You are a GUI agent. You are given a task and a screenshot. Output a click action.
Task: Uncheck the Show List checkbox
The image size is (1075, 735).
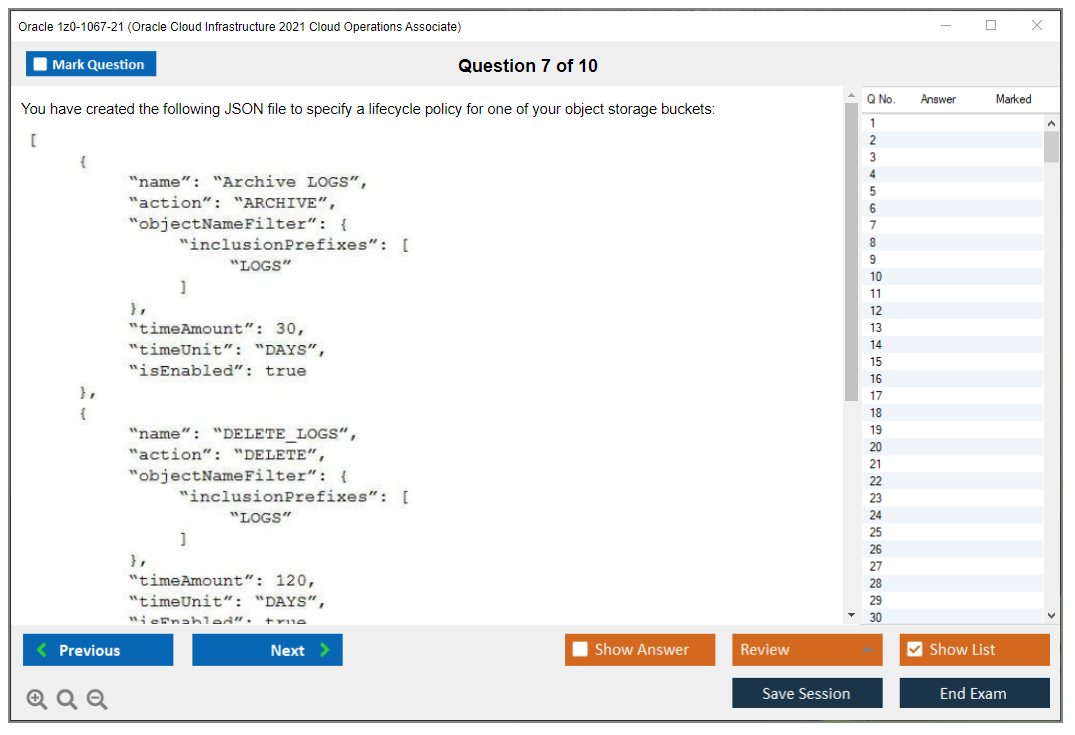914,650
